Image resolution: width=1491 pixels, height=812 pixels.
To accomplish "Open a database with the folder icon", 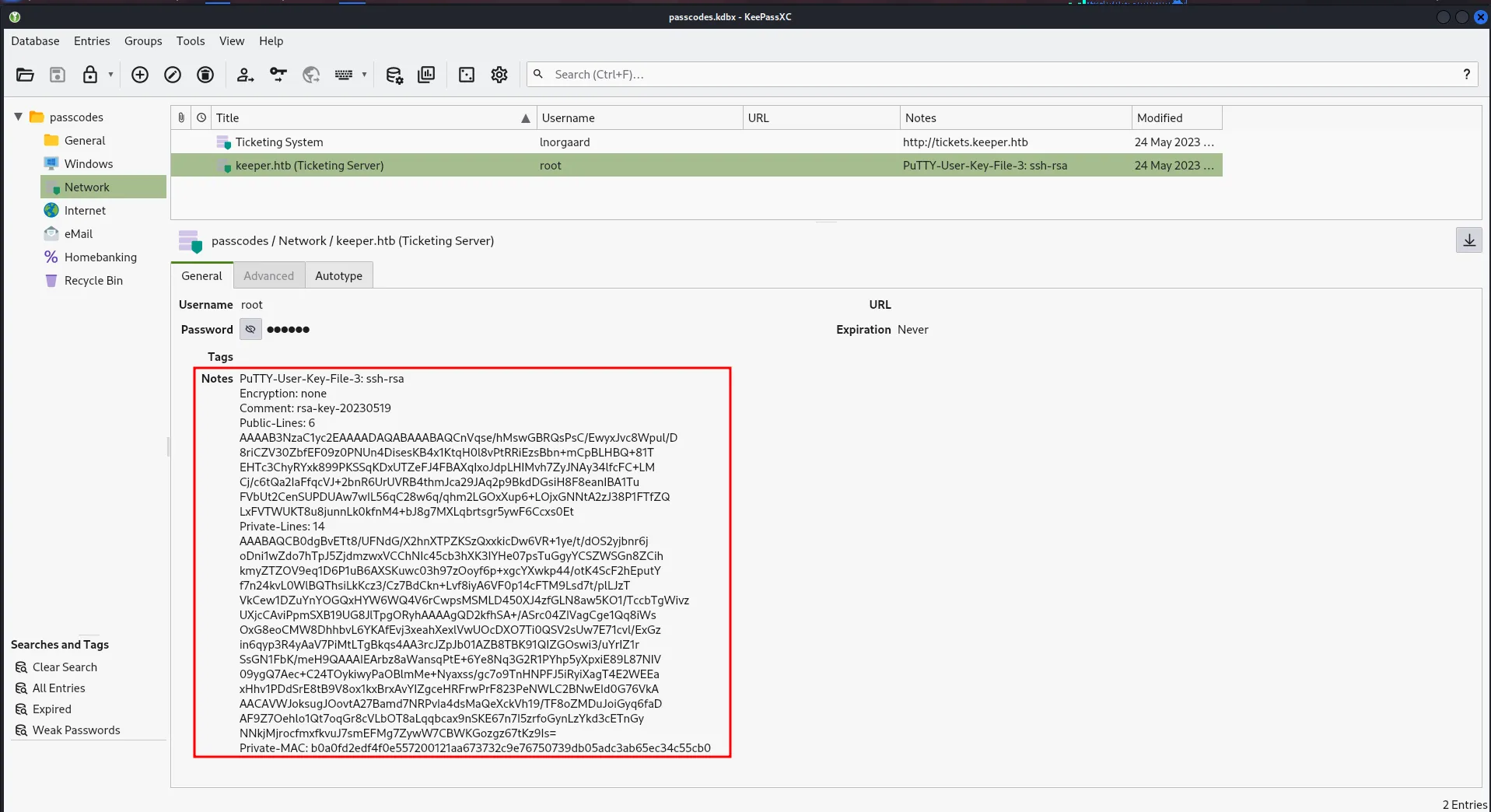I will (25, 75).
